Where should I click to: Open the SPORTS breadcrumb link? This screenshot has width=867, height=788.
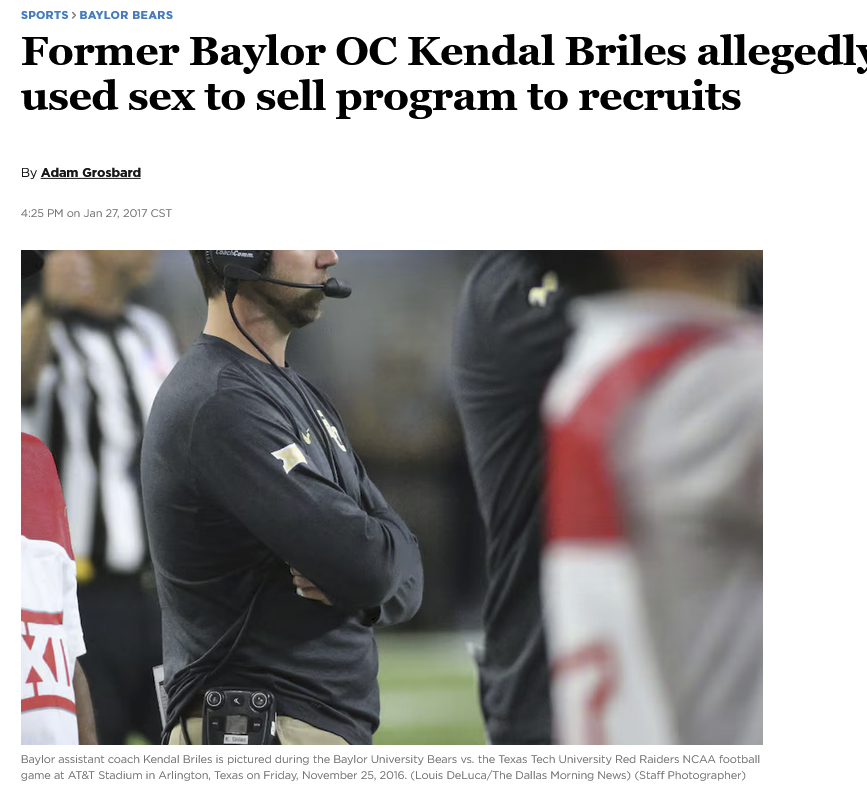click(44, 15)
